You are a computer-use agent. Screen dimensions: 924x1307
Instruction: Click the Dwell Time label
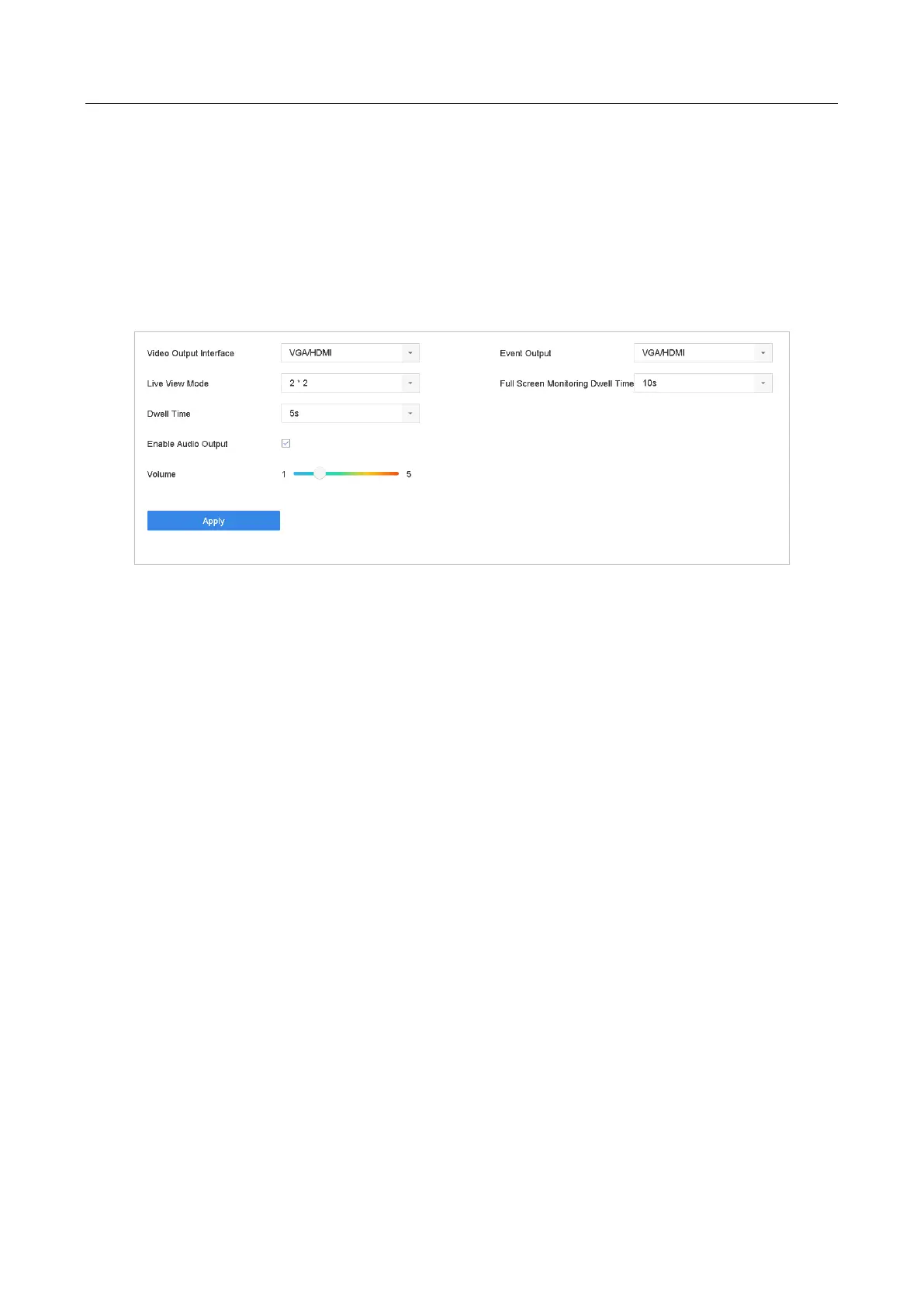click(x=168, y=414)
